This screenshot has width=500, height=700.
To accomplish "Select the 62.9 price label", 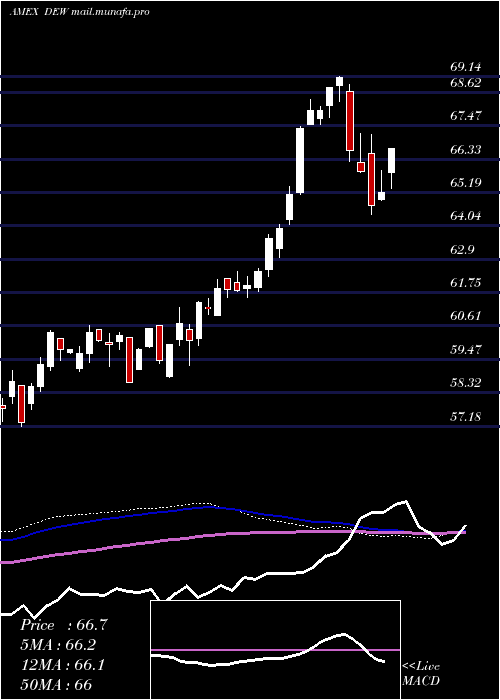I will [x=462, y=249].
